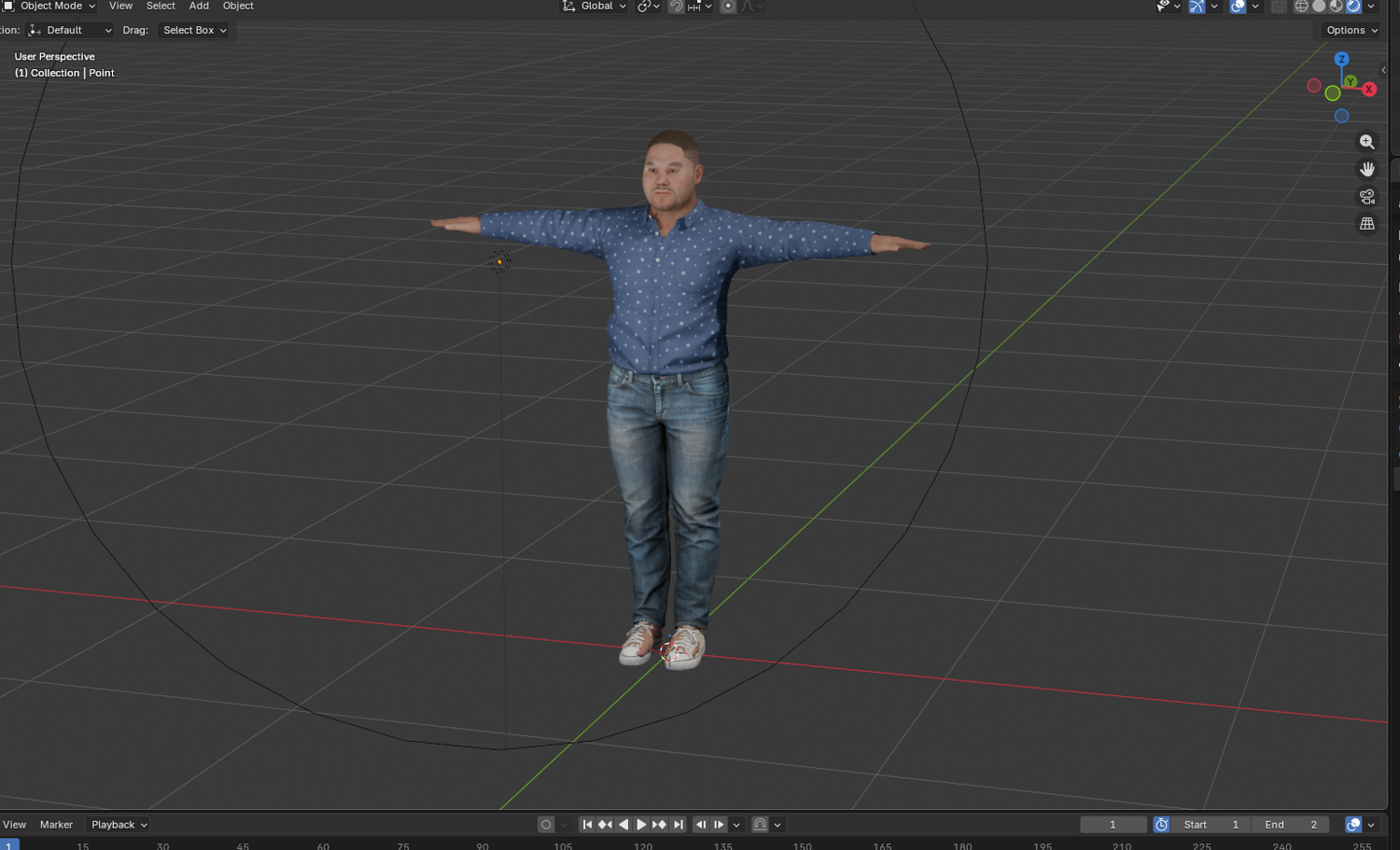Open the frame stepping options dropdown

[736, 825]
